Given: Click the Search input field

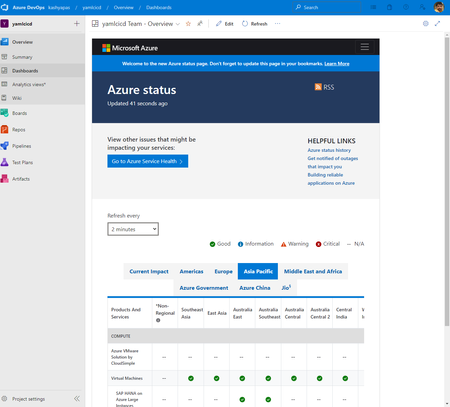Looking at the screenshot, I should click(x=327, y=7).
